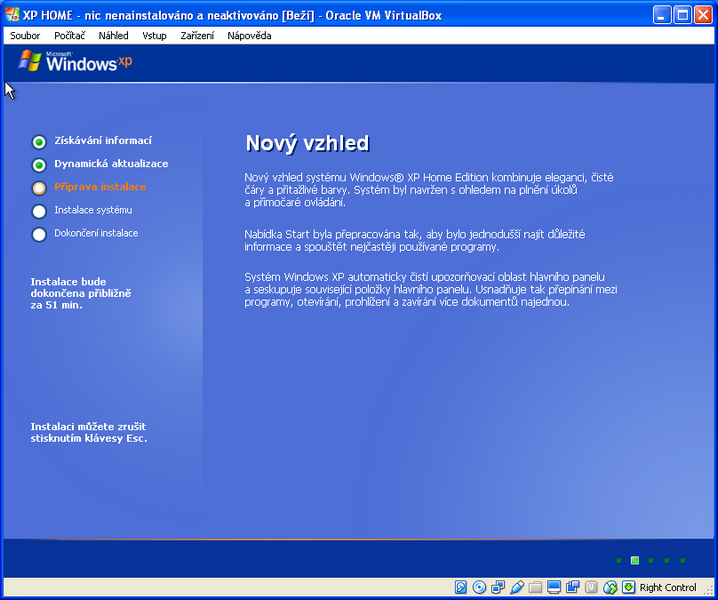Close the VirtualBox window

[703, 15]
